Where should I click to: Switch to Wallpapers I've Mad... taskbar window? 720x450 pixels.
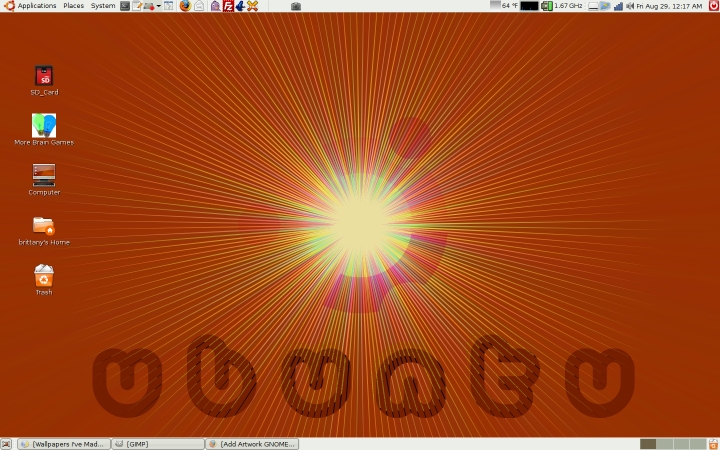64,444
